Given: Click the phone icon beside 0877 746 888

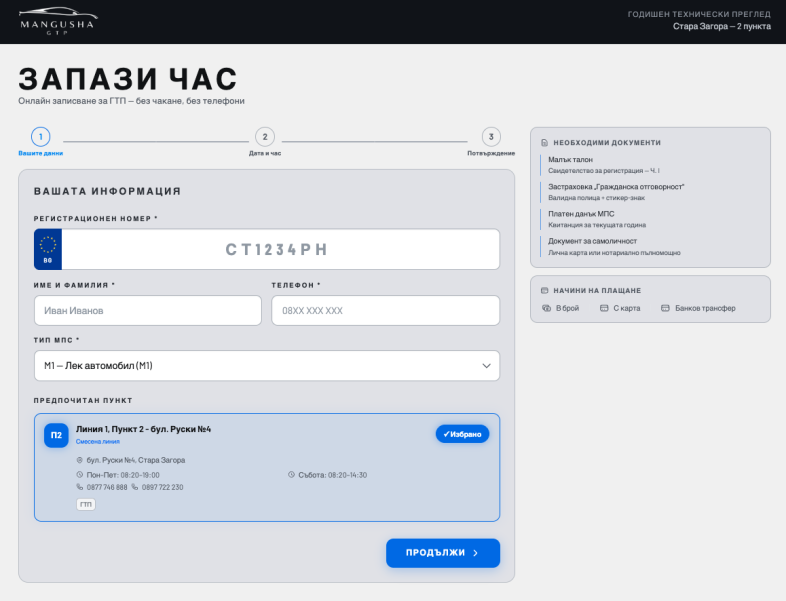Looking at the screenshot, I should click(x=79, y=487).
